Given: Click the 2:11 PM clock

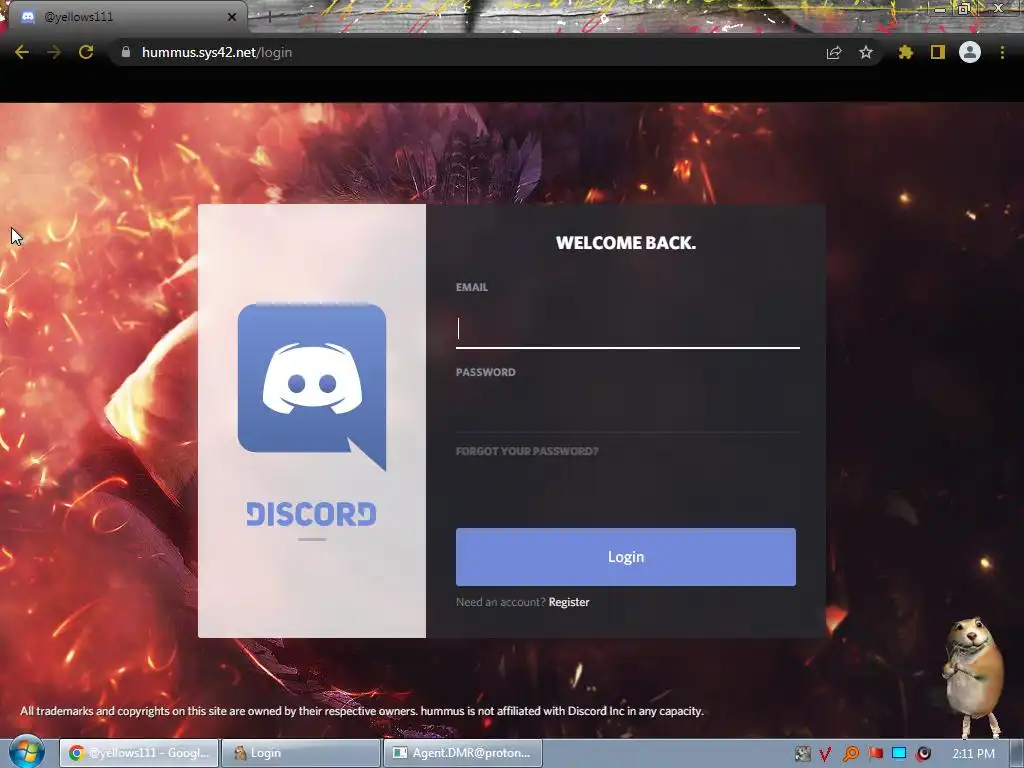Looking at the screenshot, I should pos(973,754).
